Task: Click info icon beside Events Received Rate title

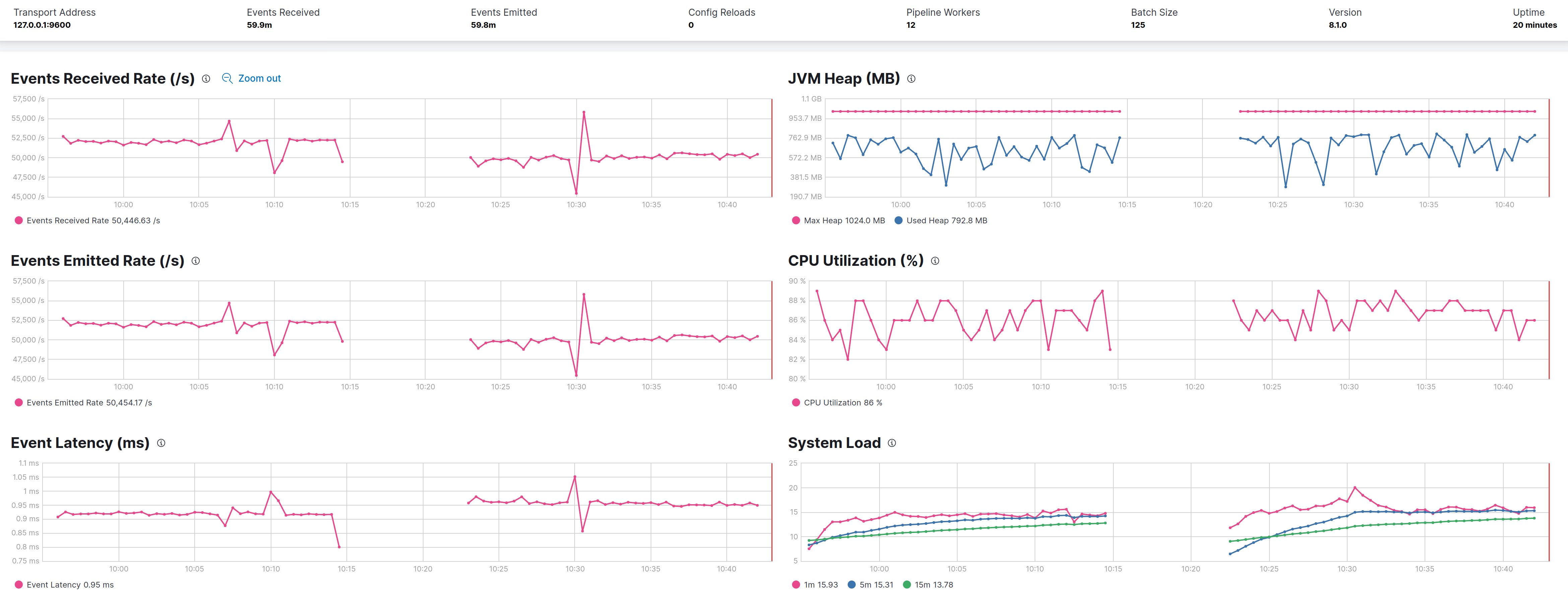Action: [206, 78]
